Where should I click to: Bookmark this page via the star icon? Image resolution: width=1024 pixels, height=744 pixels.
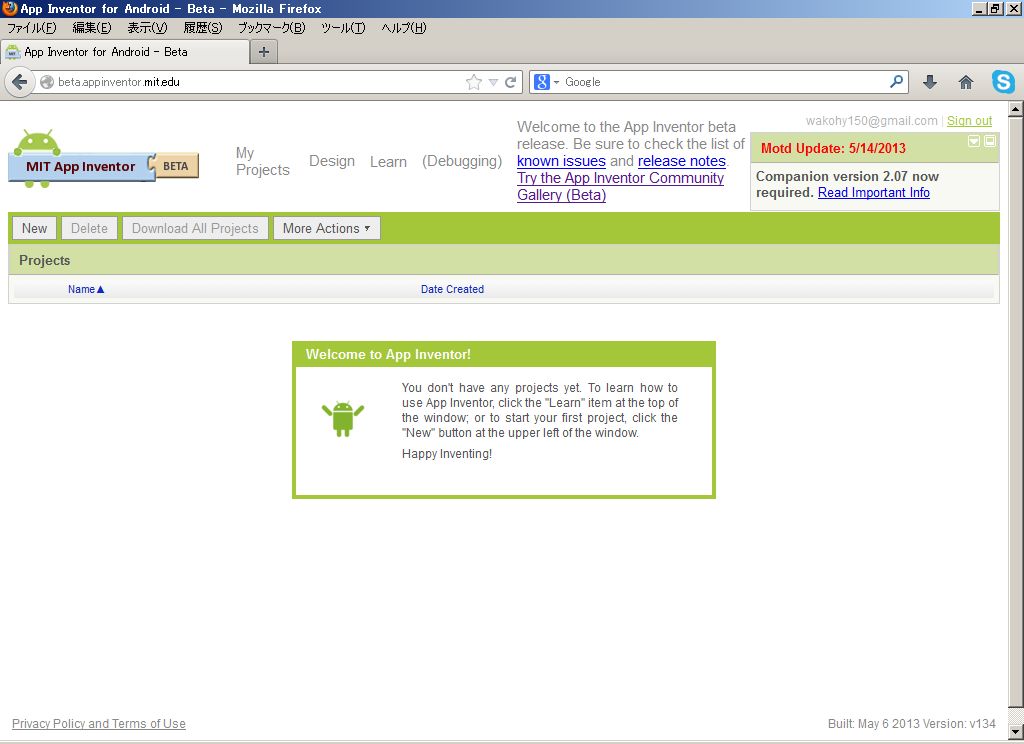472,81
